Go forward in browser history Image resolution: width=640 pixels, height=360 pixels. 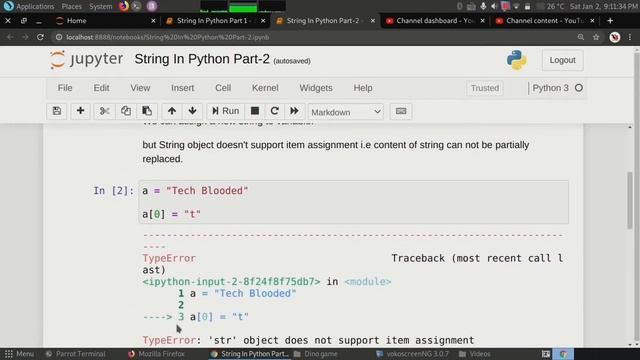(25, 37)
